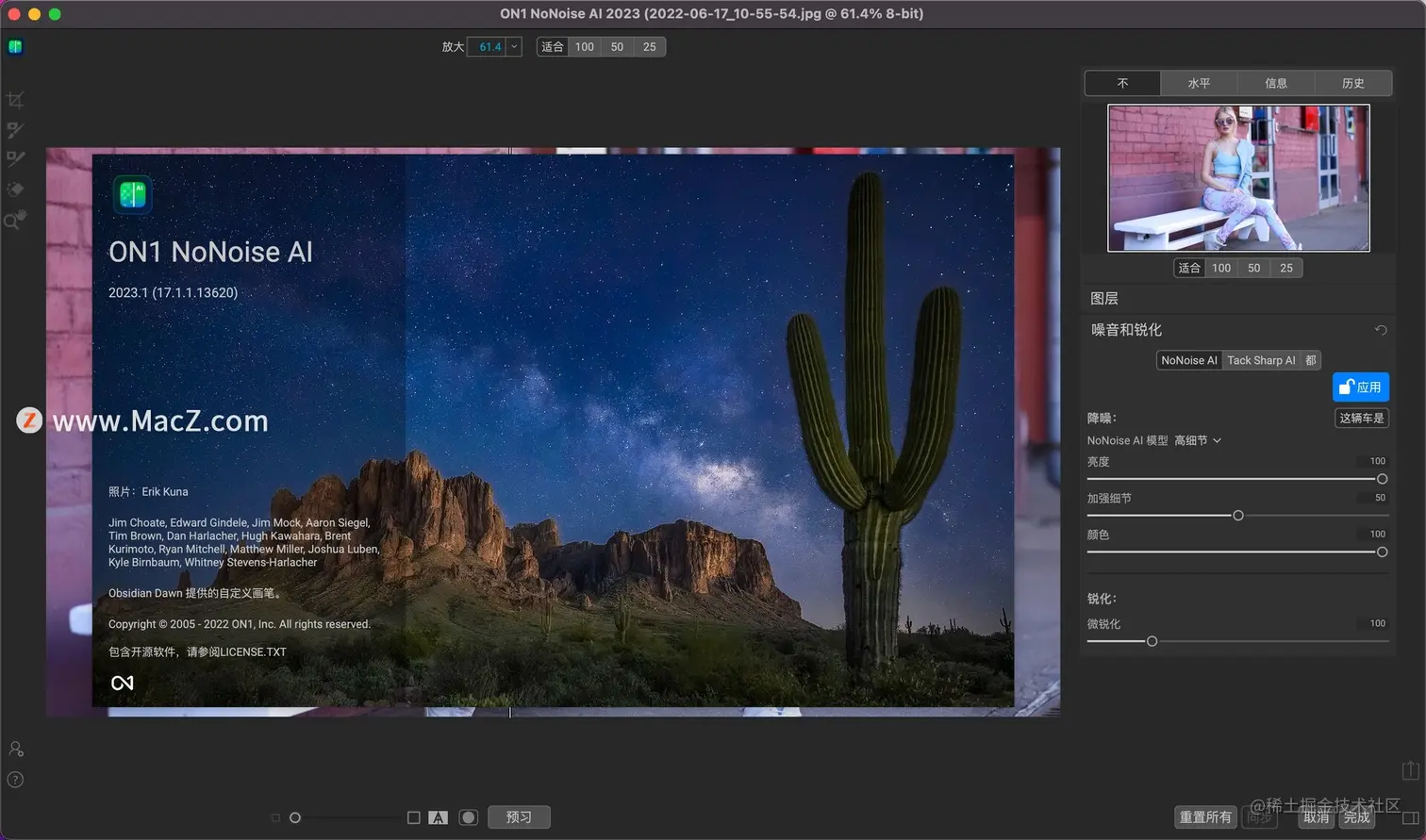The image size is (1426, 840).
Task: Click the blue 应用 button
Action: coord(1360,387)
